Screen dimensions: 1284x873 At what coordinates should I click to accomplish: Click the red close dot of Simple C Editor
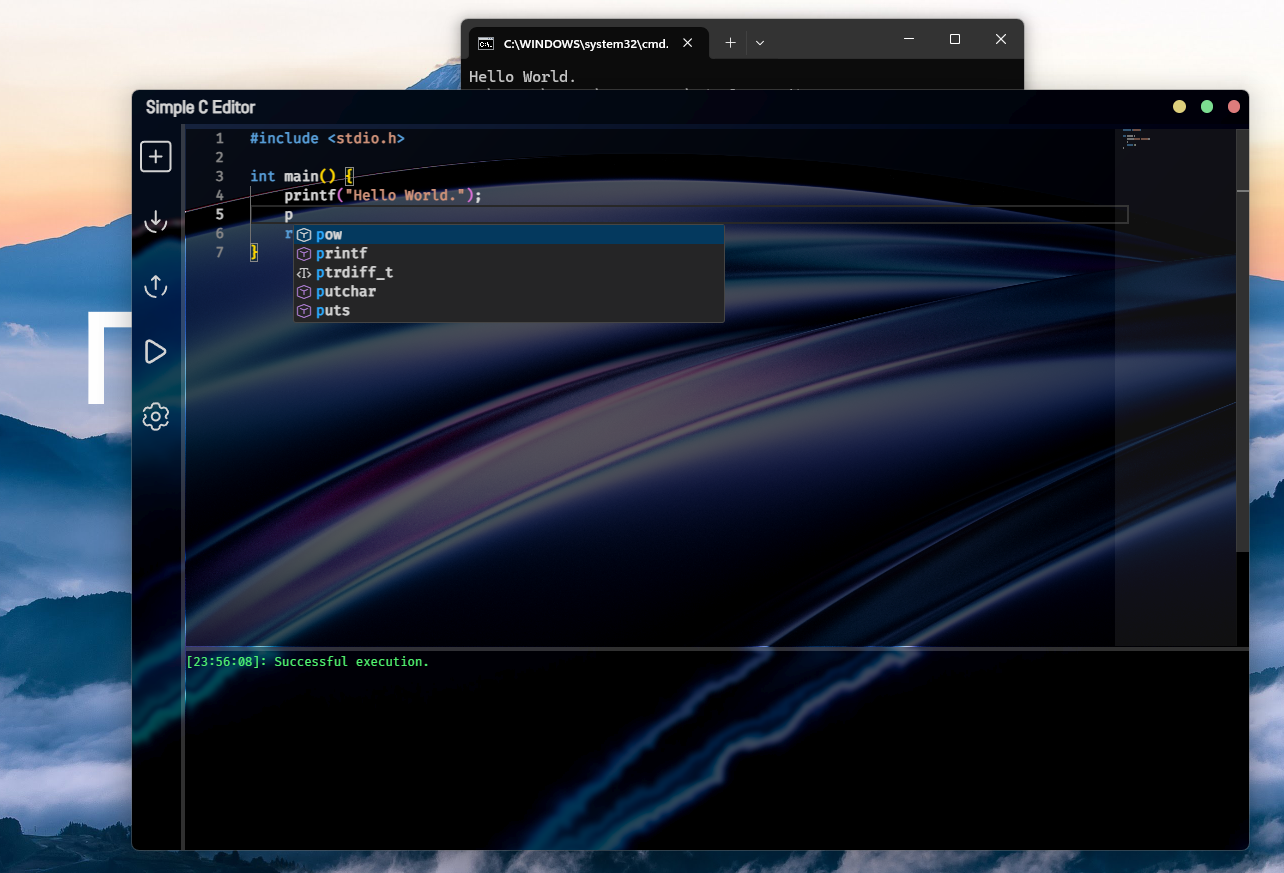pos(1234,107)
